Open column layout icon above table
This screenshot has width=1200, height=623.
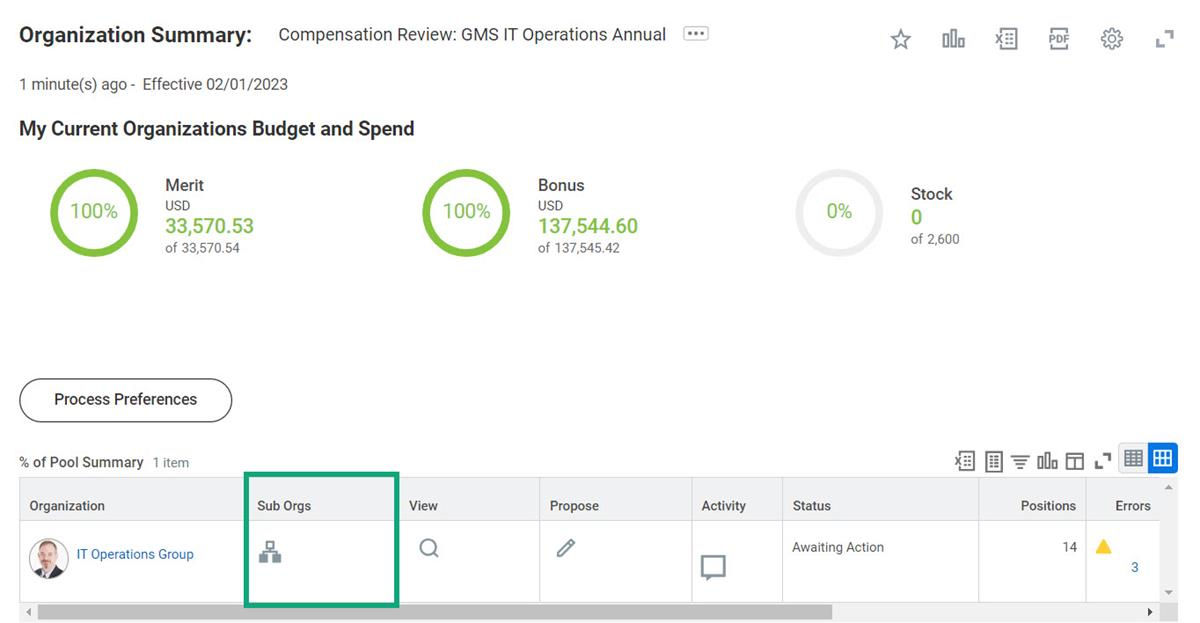[1075, 461]
